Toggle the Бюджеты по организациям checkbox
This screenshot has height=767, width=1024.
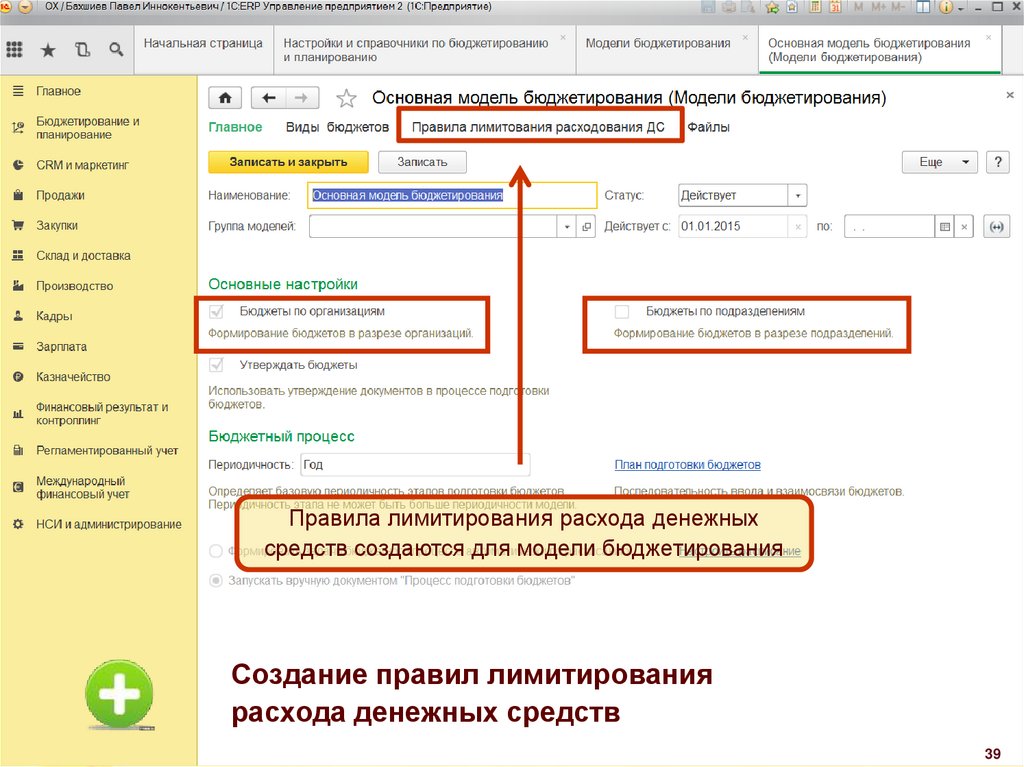pyautogui.click(x=216, y=312)
